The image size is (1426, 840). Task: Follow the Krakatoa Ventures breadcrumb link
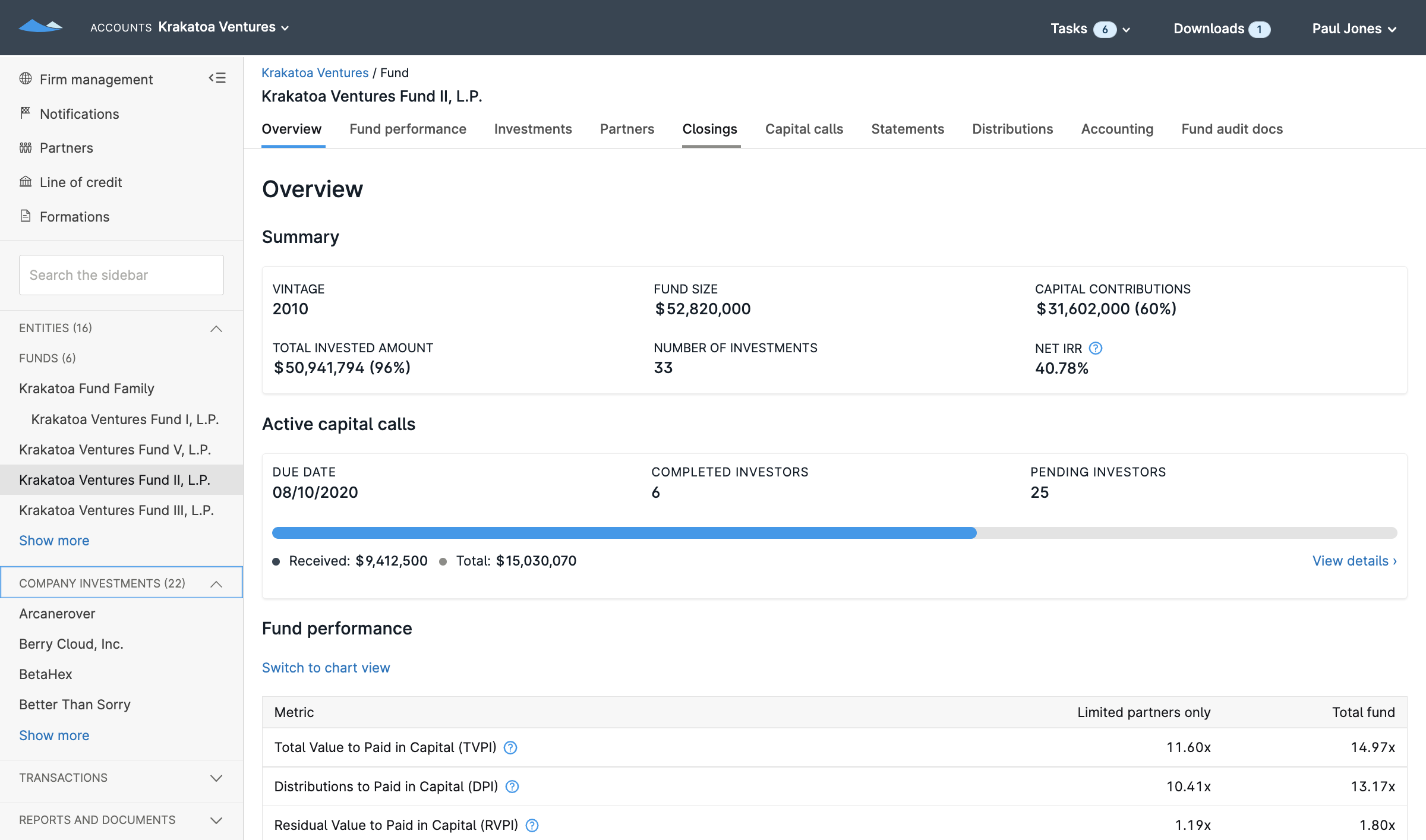[315, 72]
